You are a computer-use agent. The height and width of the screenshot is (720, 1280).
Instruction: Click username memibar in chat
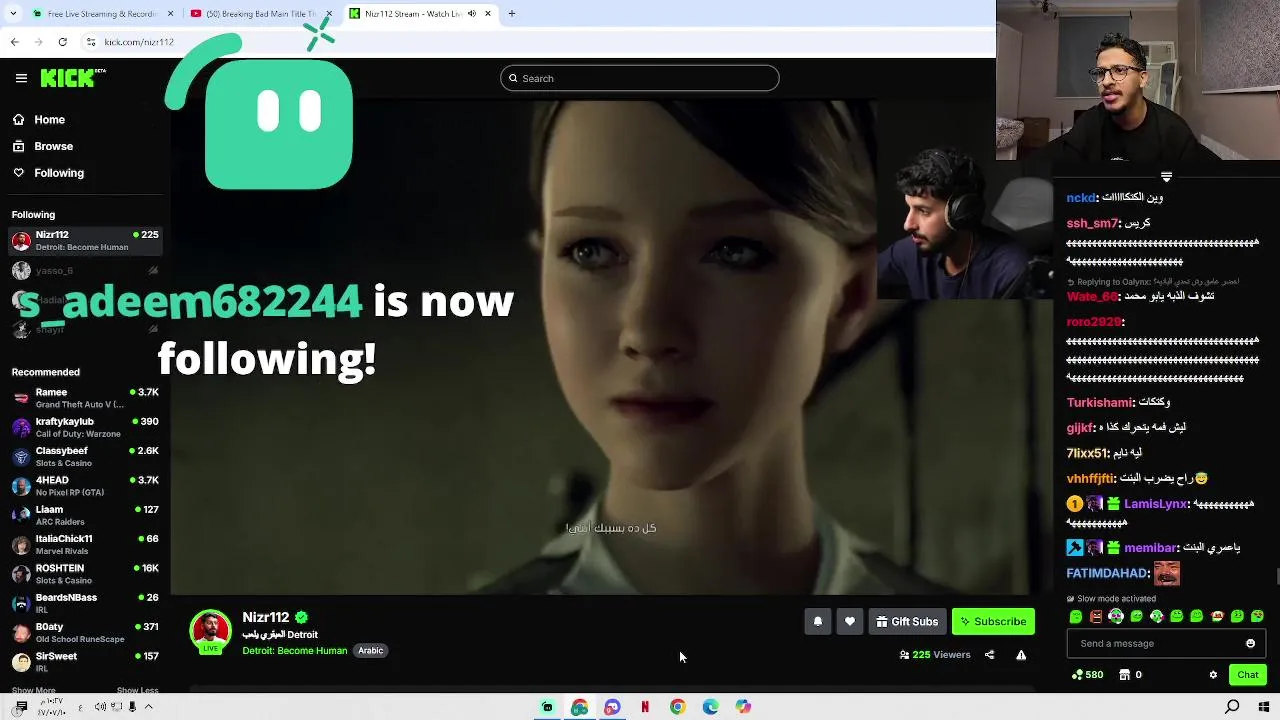(x=1150, y=548)
